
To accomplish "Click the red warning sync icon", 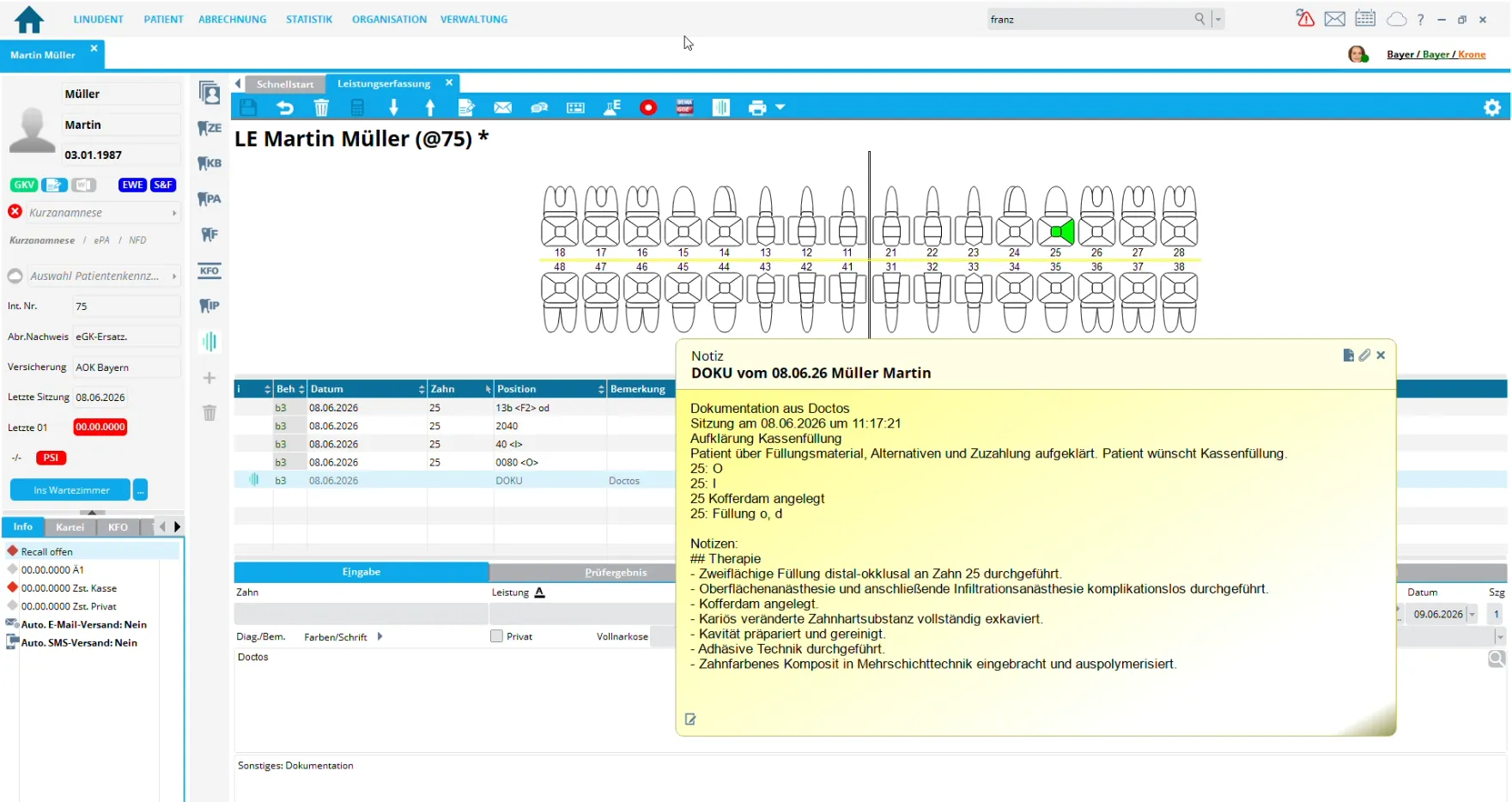I will pos(1305,18).
